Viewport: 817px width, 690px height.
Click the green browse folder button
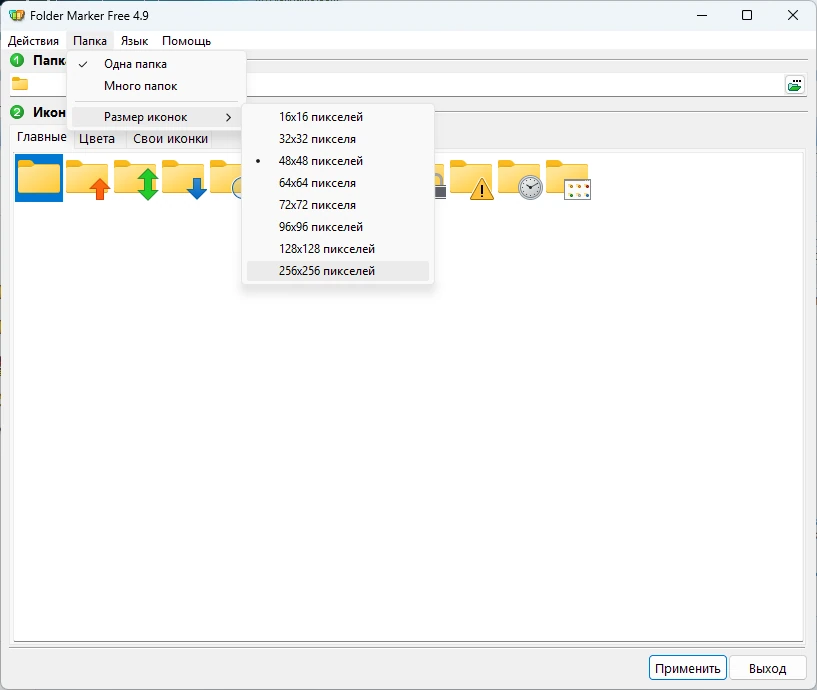795,84
